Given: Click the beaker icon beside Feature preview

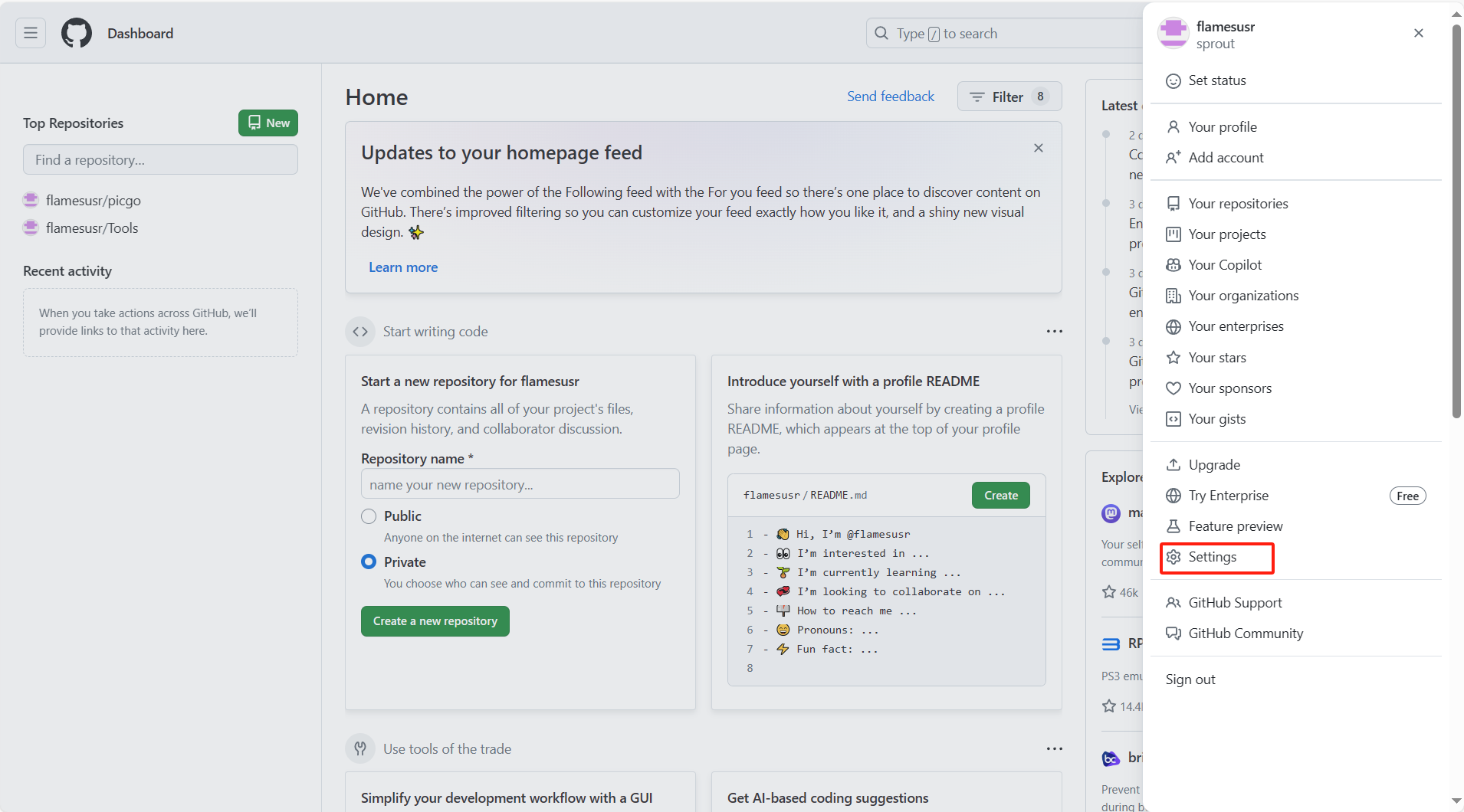Looking at the screenshot, I should (x=1173, y=526).
